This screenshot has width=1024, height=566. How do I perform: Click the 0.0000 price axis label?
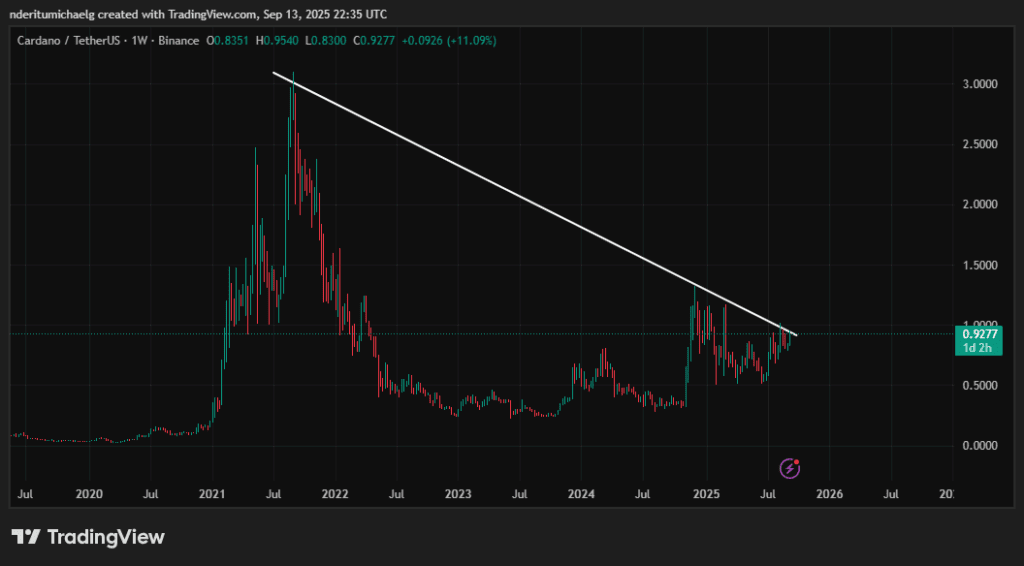[x=980, y=445]
